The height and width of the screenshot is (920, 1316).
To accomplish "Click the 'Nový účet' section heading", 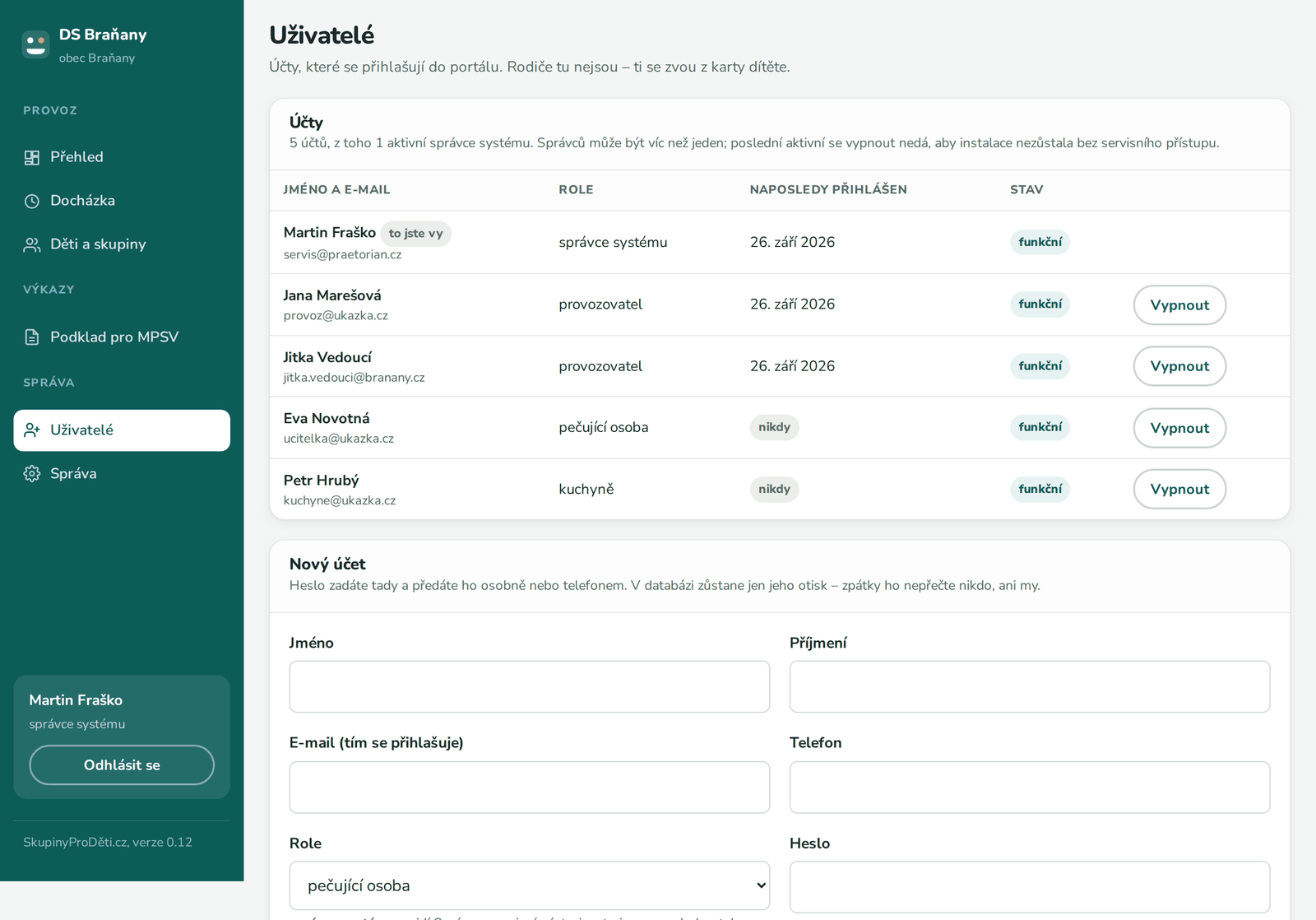I will (327, 564).
